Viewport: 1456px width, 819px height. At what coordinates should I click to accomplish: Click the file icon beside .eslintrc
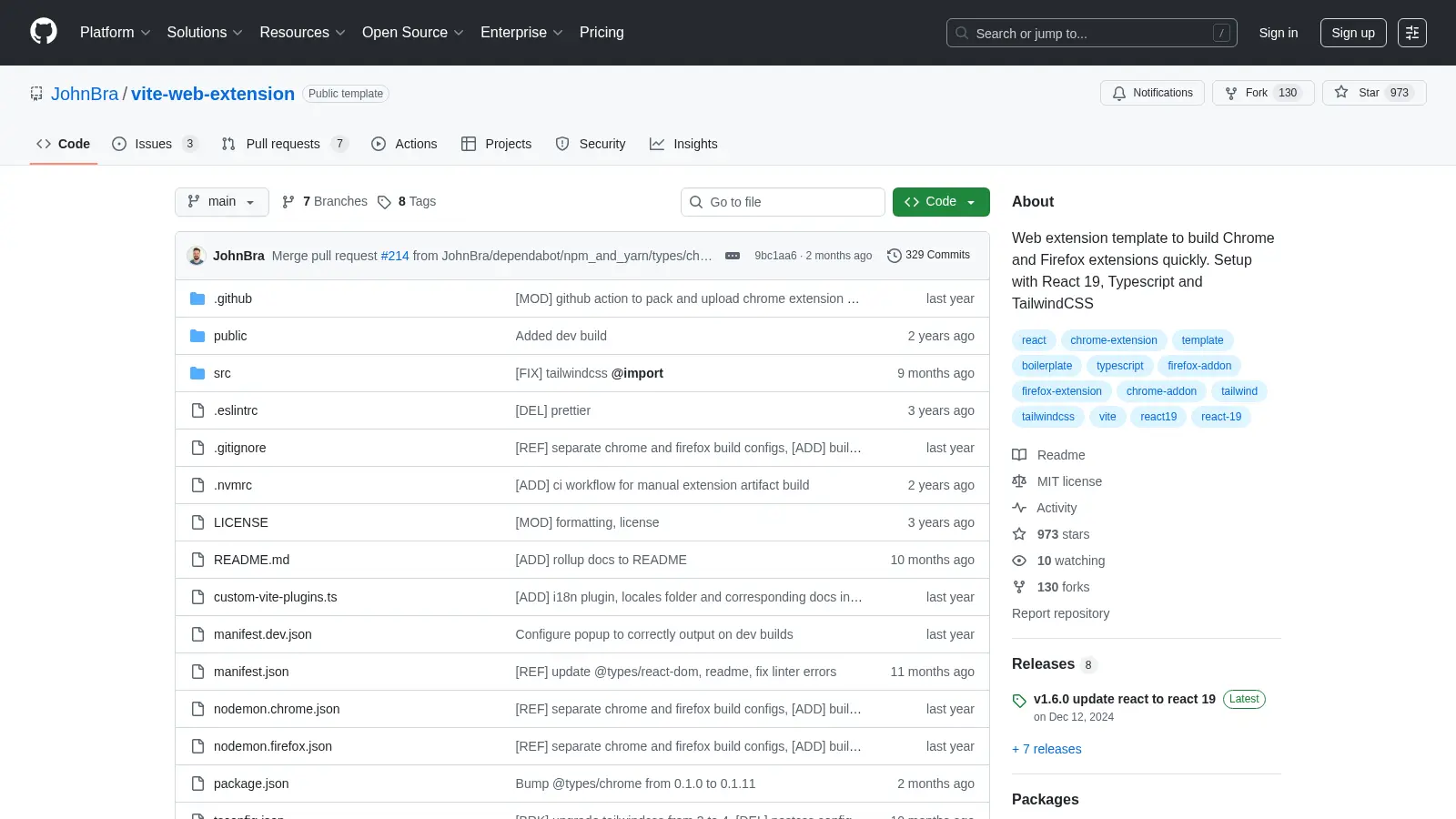tap(197, 410)
